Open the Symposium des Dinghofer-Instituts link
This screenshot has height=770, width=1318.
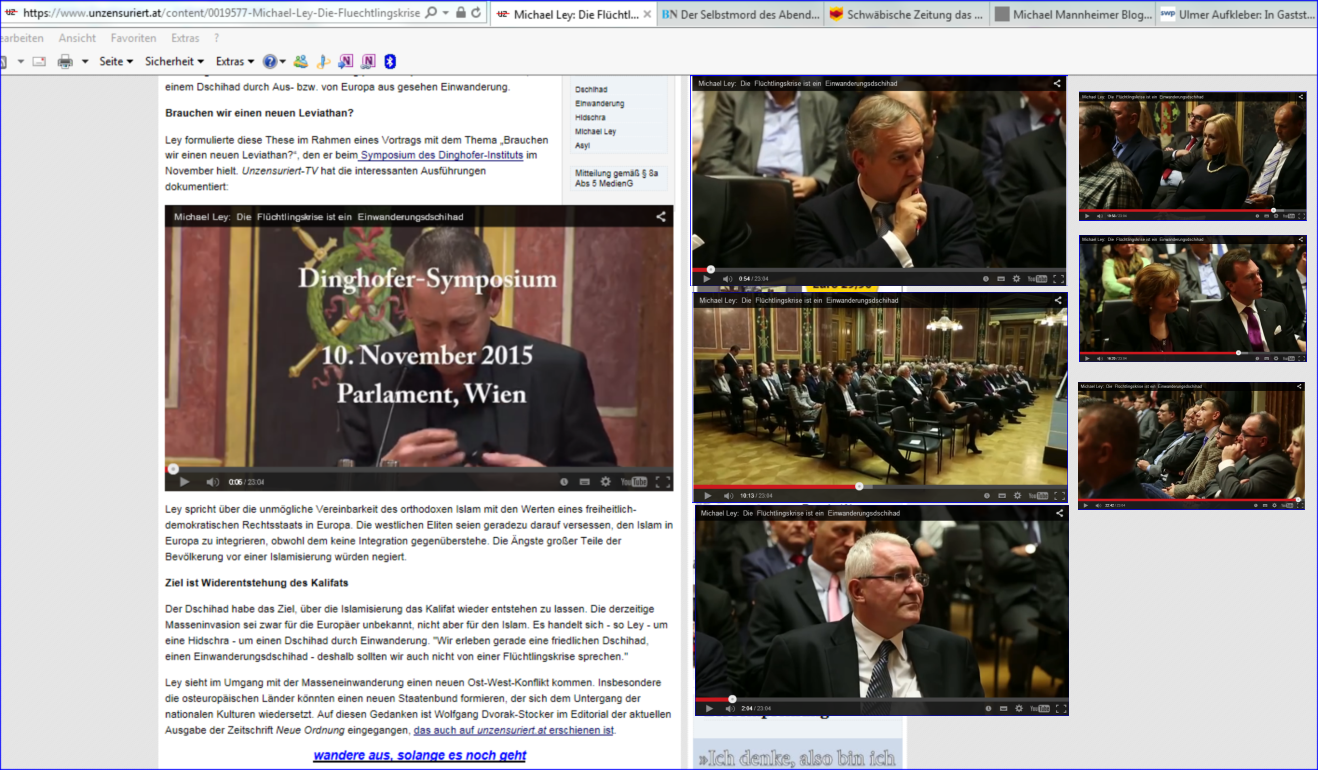point(442,155)
